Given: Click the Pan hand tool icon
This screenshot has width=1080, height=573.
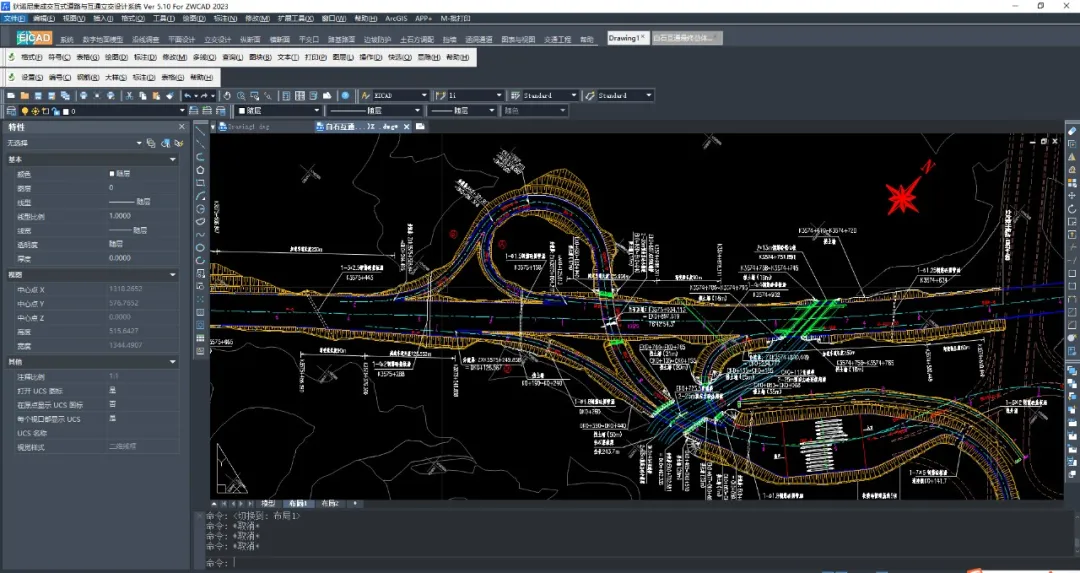Looking at the screenshot, I should [x=227, y=96].
